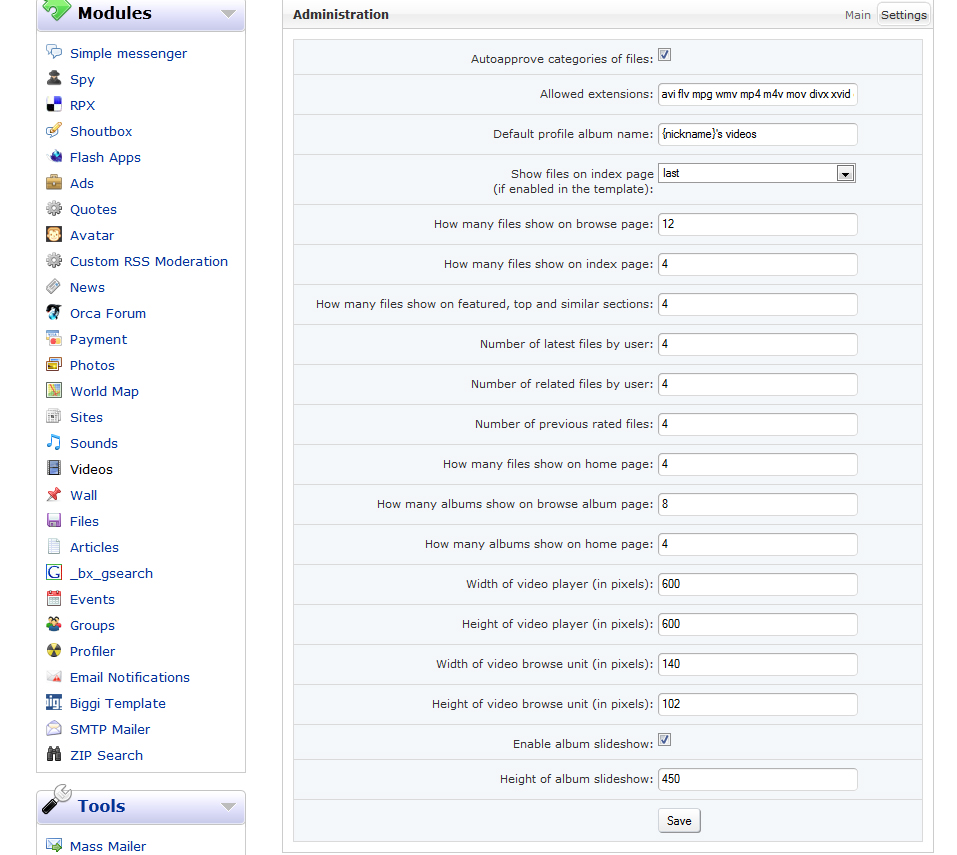Click the Allowed extensions text field

[x=757, y=94]
